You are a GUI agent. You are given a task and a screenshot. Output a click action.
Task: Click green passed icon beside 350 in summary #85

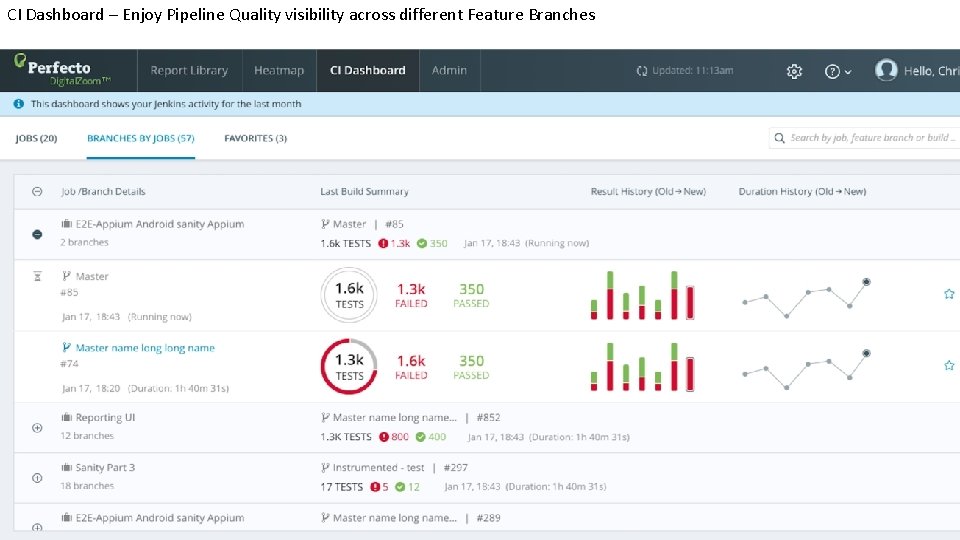(422, 243)
